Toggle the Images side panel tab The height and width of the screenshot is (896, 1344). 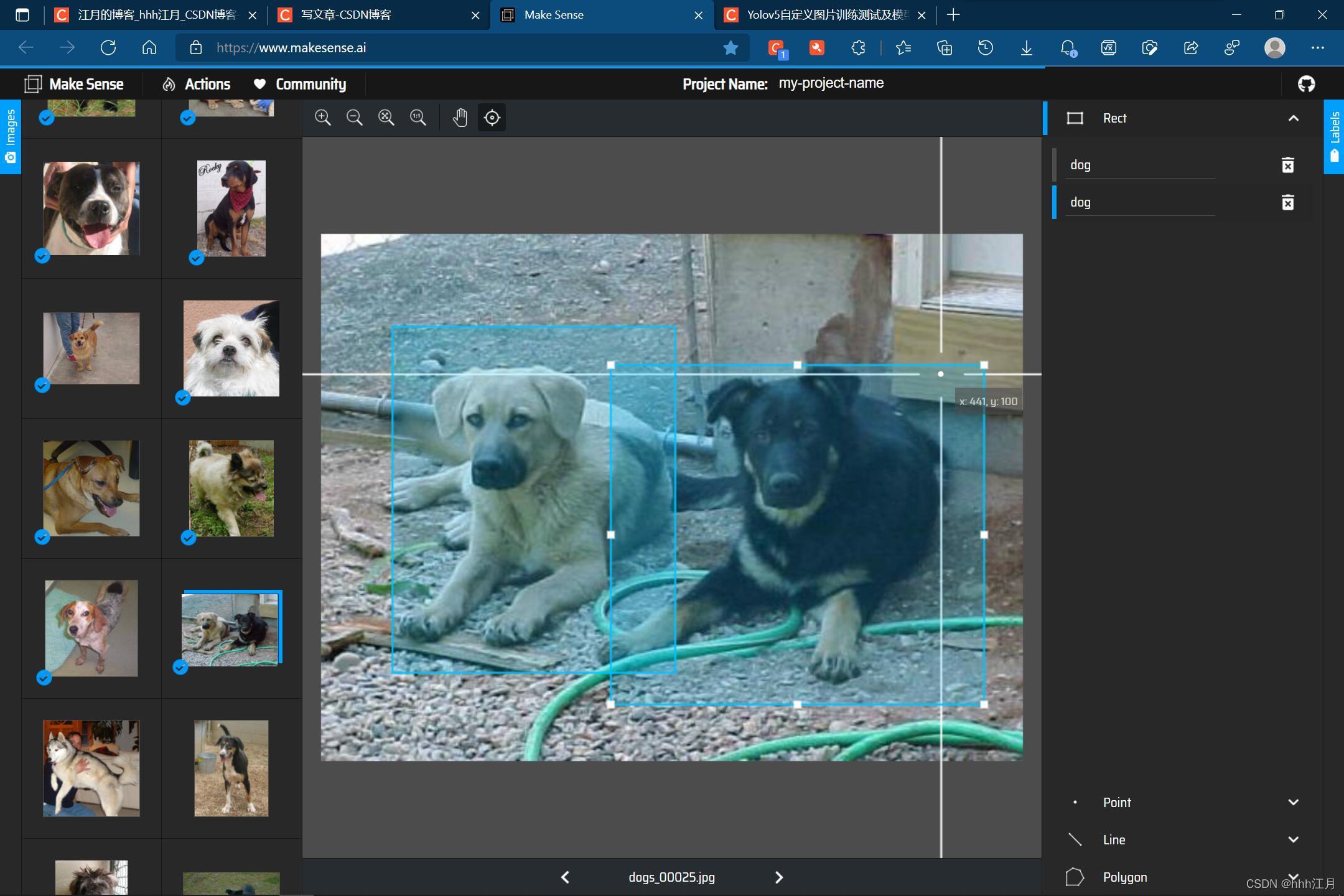click(x=11, y=137)
